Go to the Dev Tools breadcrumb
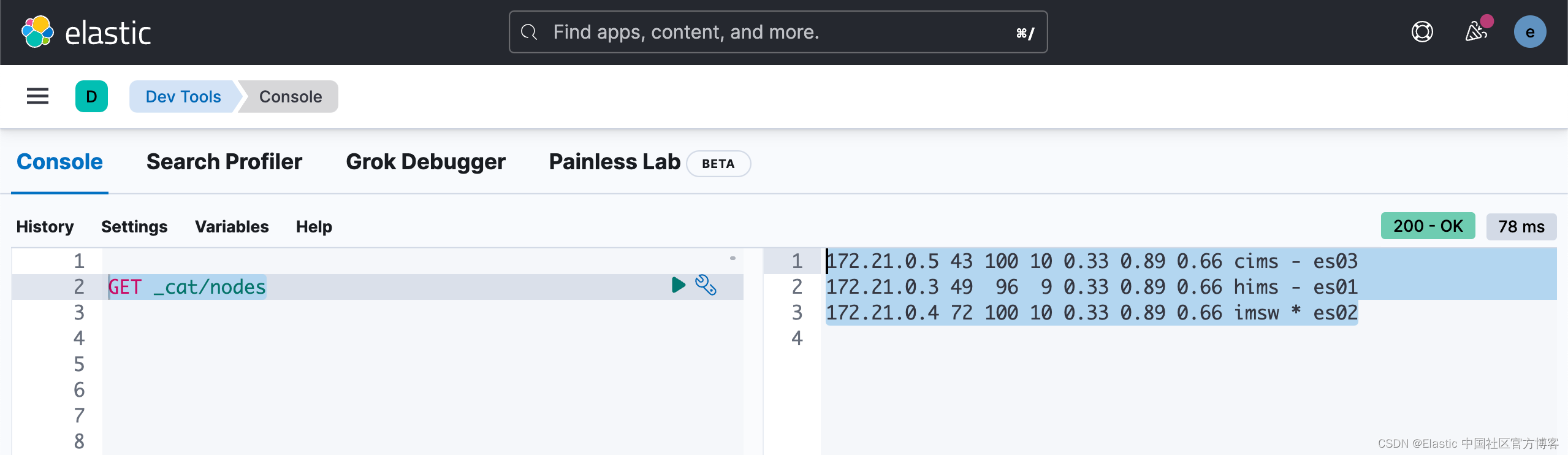1568x455 pixels. [x=183, y=96]
